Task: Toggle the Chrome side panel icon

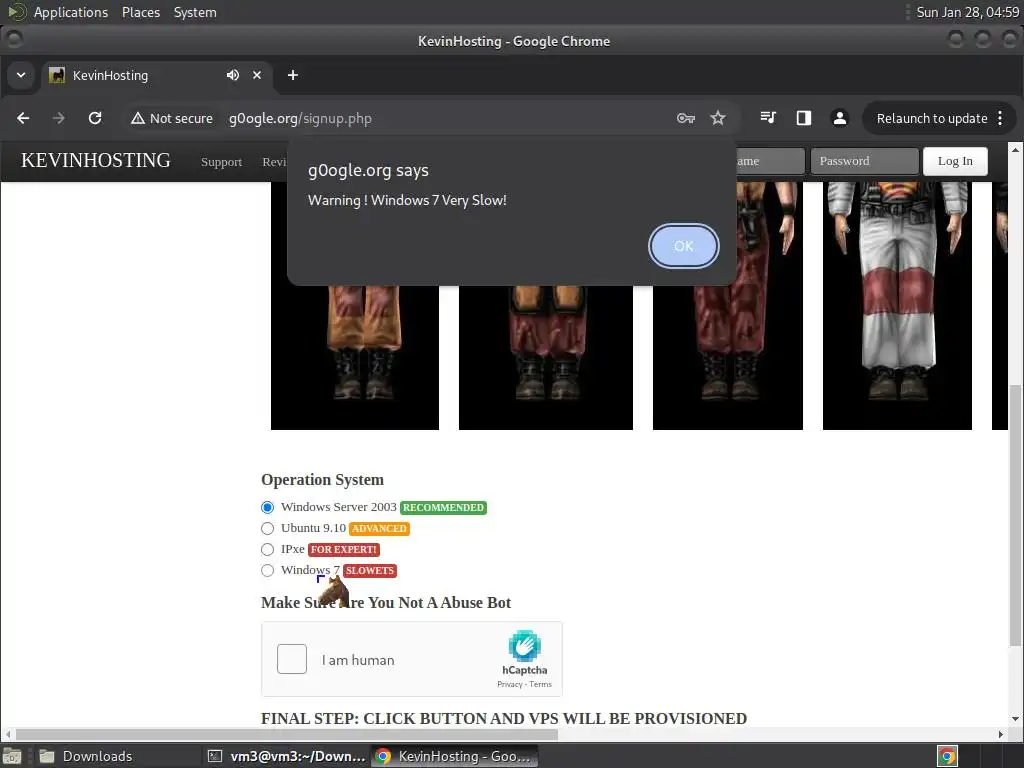Action: click(804, 118)
